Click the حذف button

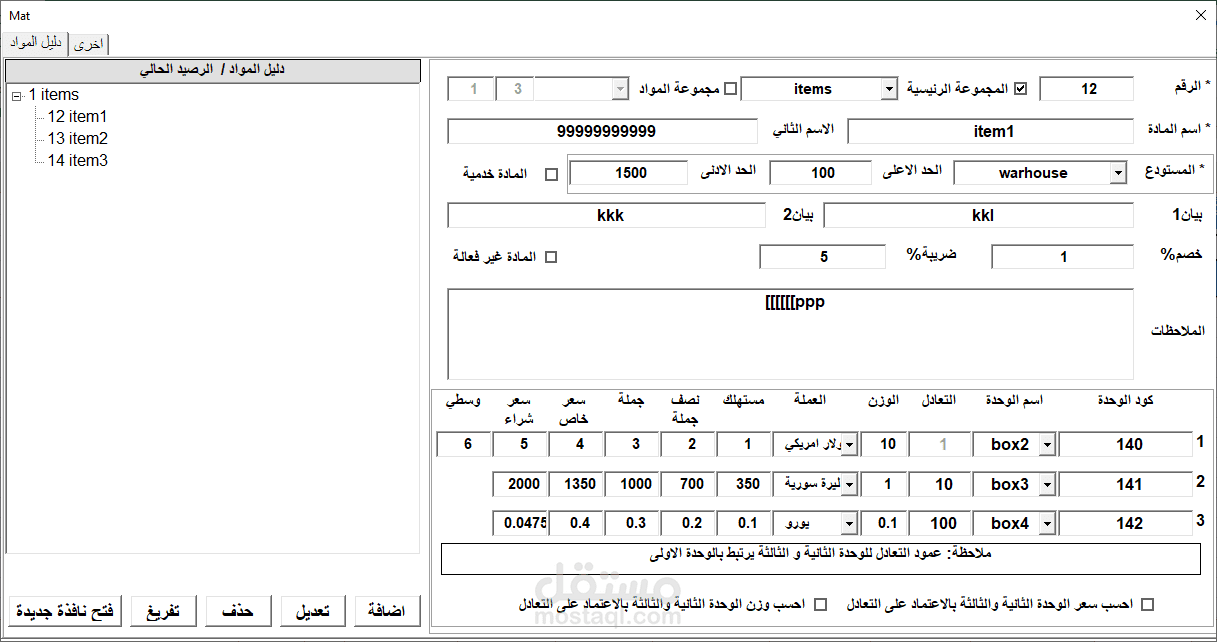tap(237, 611)
